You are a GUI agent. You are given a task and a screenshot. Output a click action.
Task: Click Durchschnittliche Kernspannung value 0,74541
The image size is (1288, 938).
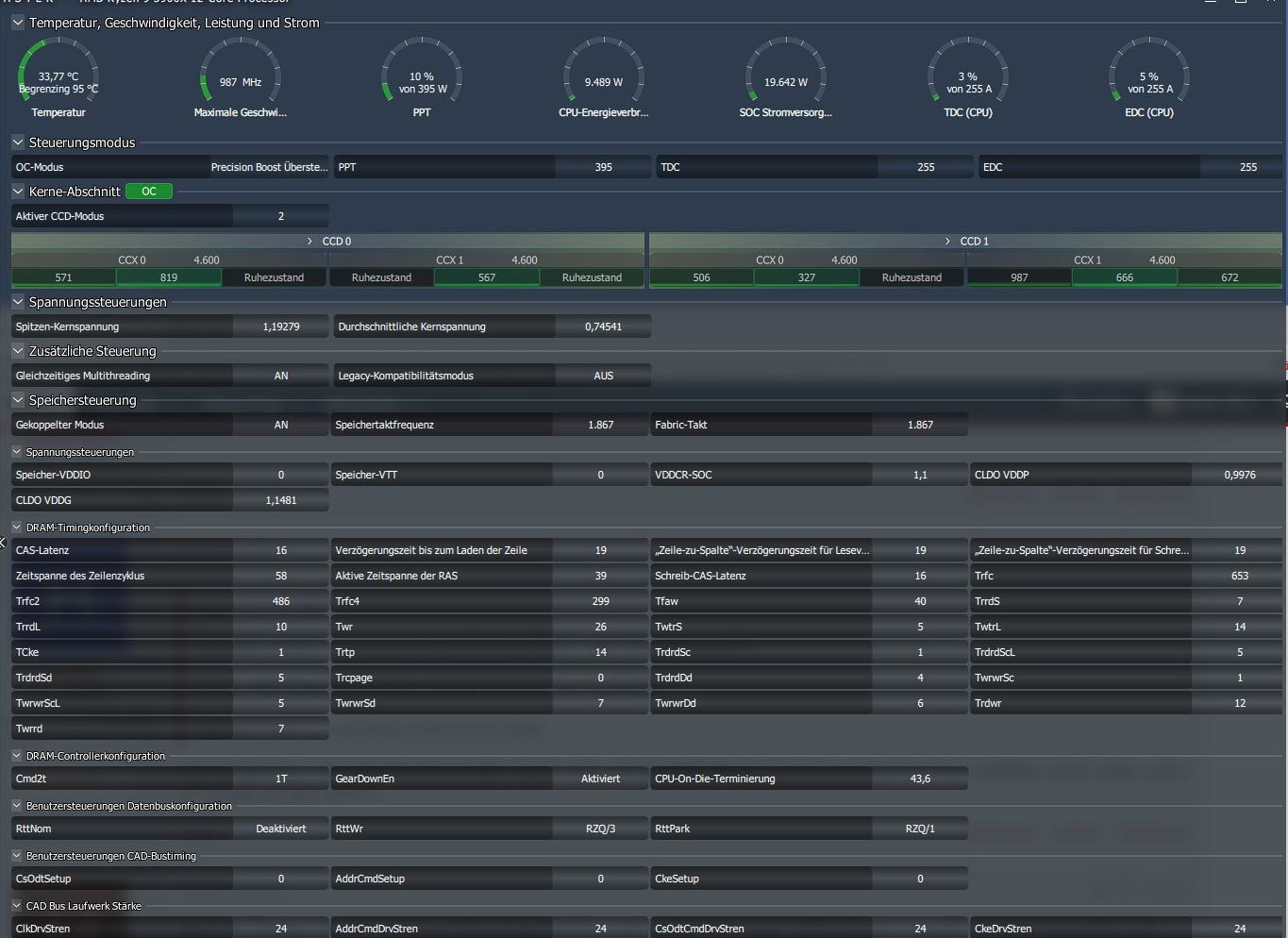(604, 327)
